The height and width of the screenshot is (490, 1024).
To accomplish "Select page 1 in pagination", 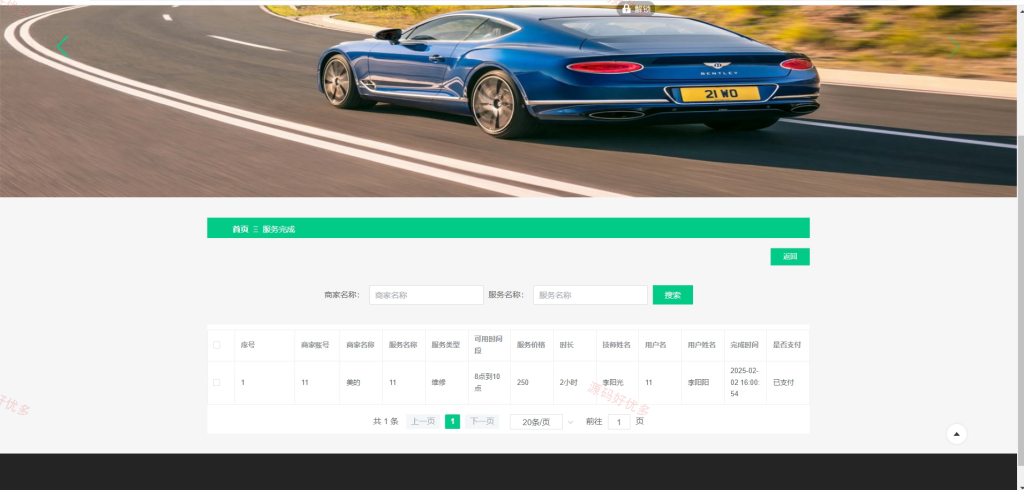I will [x=452, y=421].
